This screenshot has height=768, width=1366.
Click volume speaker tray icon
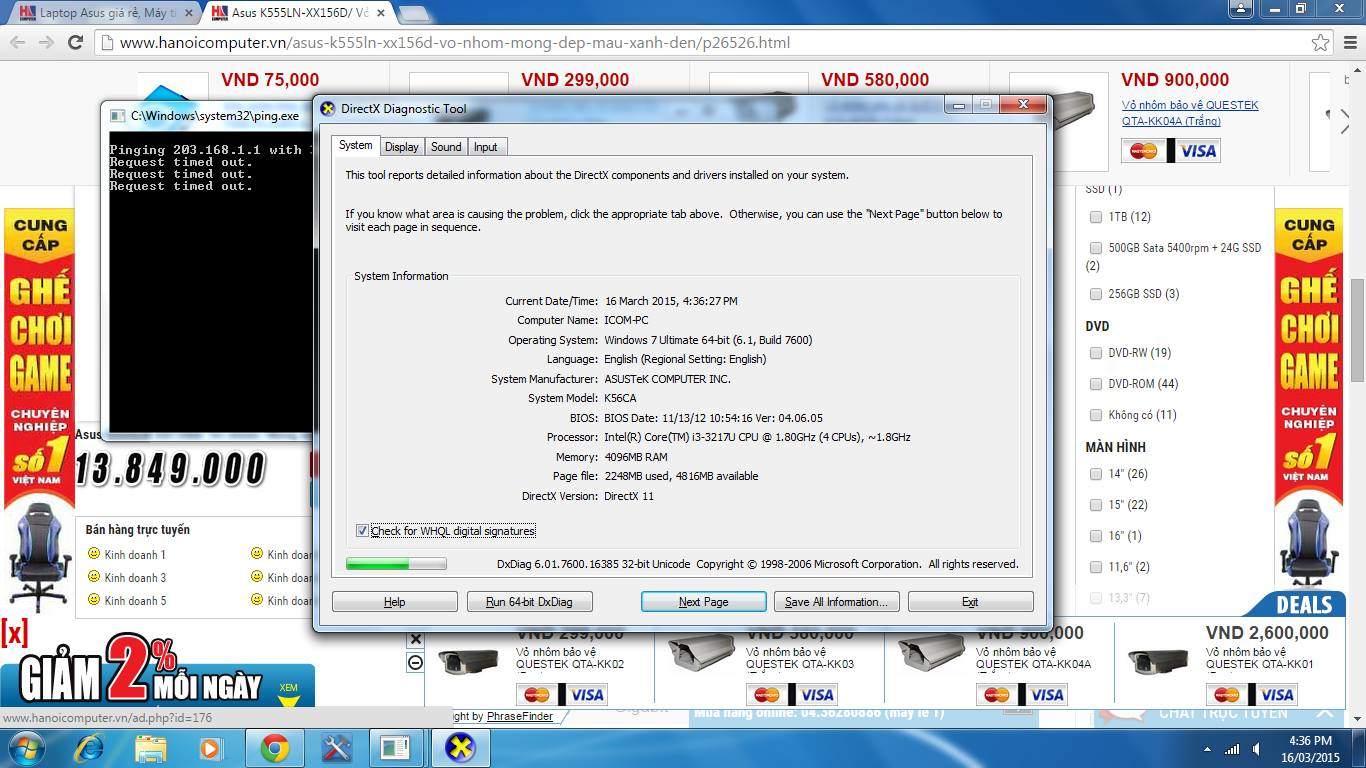[x=1257, y=749]
